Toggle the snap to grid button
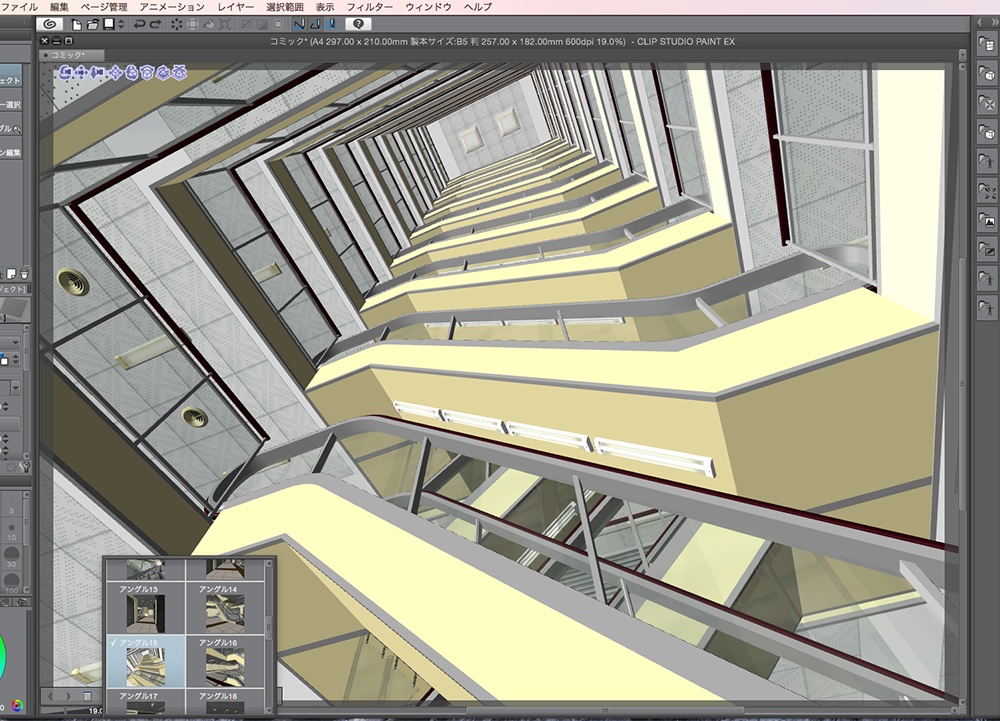The image size is (1000, 721). click(330, 23)
